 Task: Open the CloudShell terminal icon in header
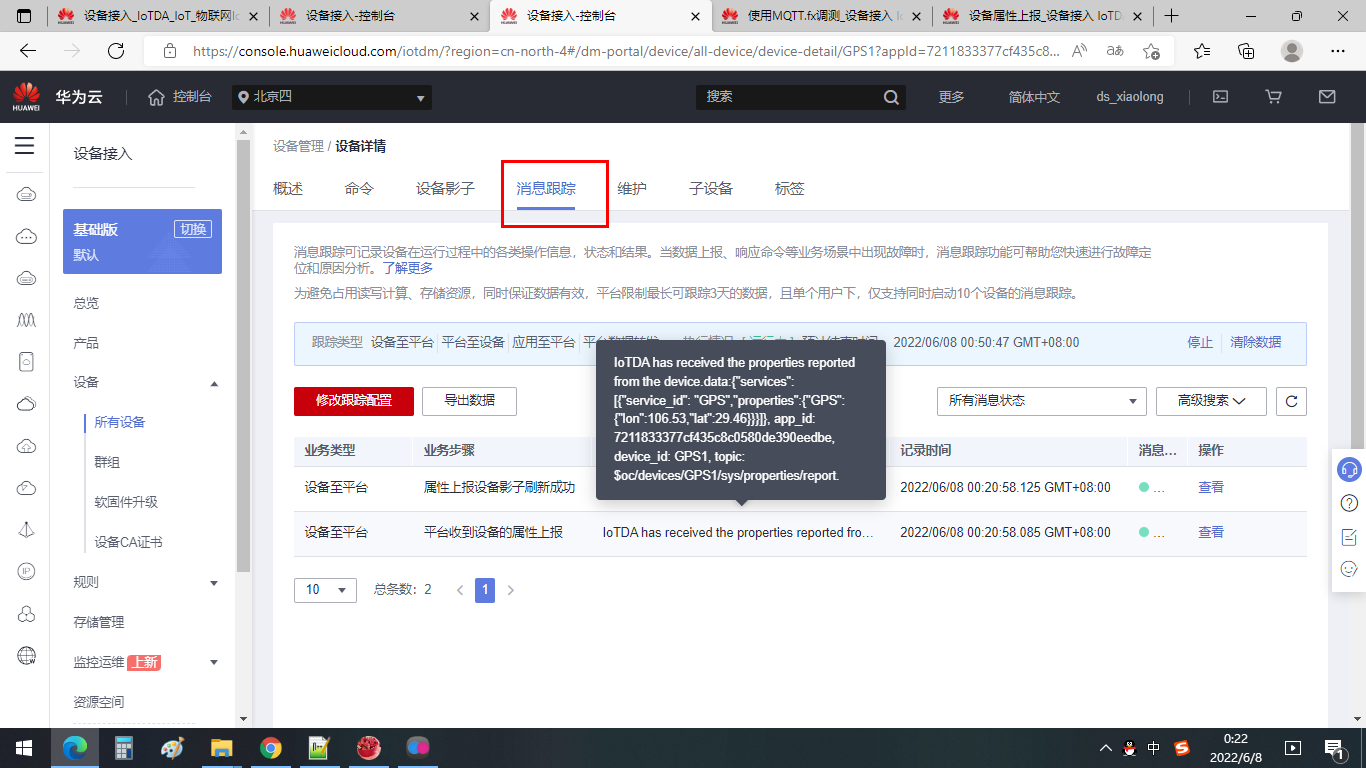pos(1220,97)
